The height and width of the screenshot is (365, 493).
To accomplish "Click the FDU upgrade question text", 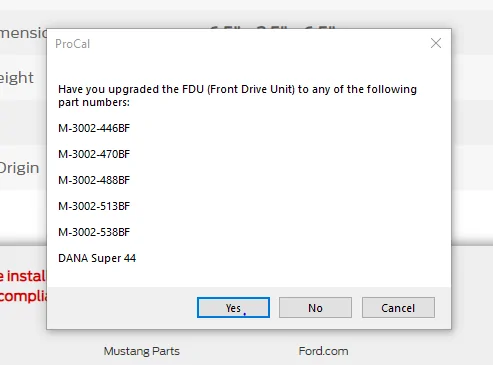I will pyautogui.click(x=237, y=96).
